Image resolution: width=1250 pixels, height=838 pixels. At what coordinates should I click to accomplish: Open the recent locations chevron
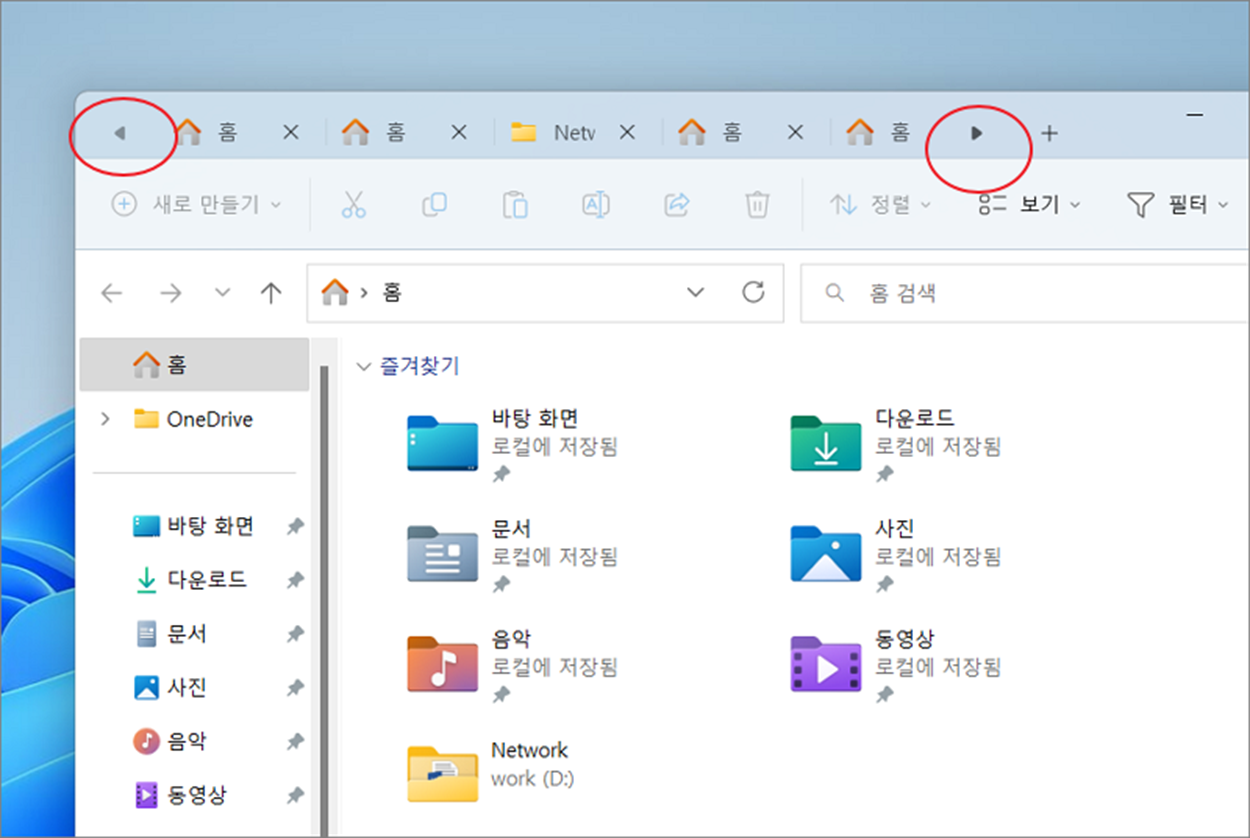coord(223,293)
